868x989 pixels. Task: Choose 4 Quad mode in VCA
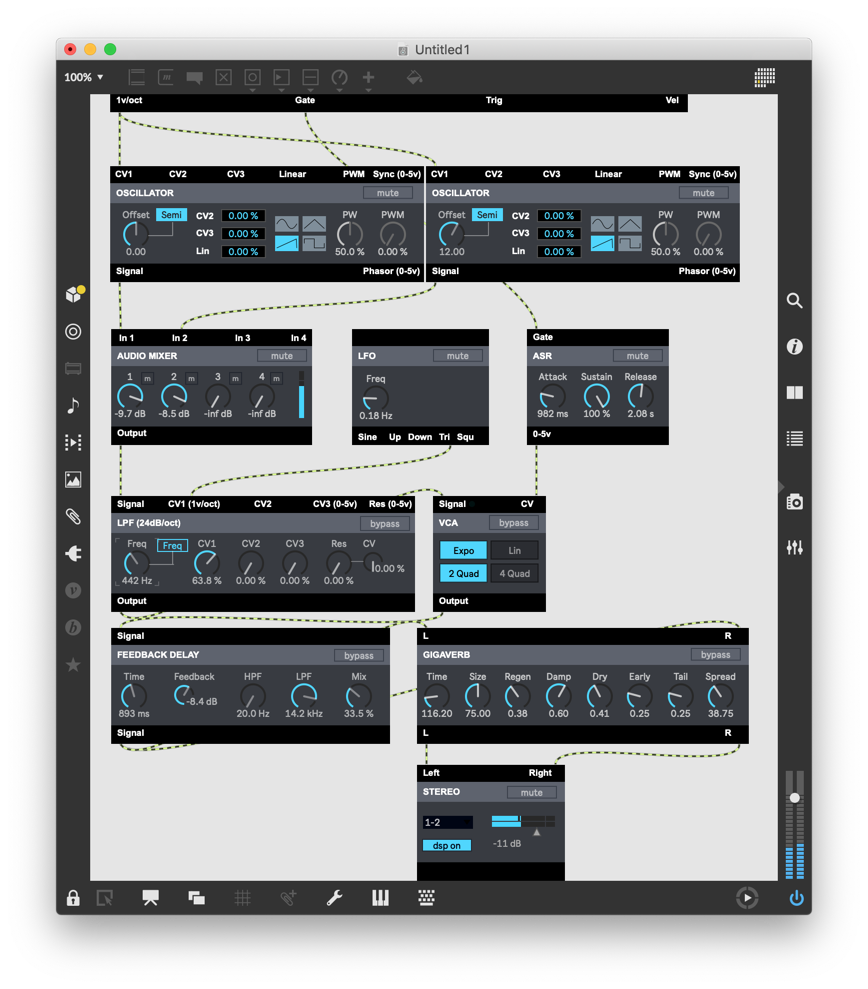click(x=515, y=573)
